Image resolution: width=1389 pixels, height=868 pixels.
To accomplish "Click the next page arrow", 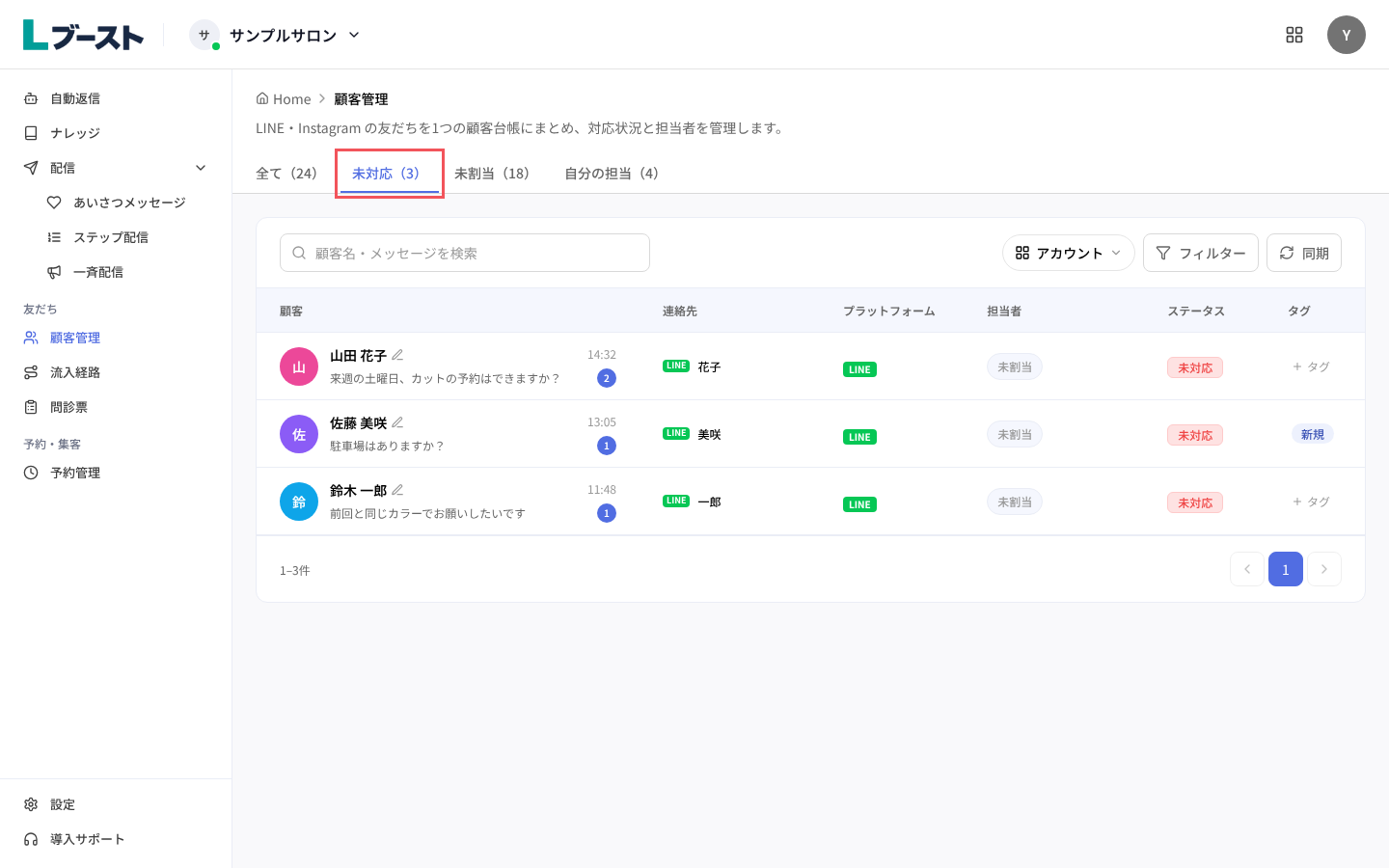I will (1324, 569).
